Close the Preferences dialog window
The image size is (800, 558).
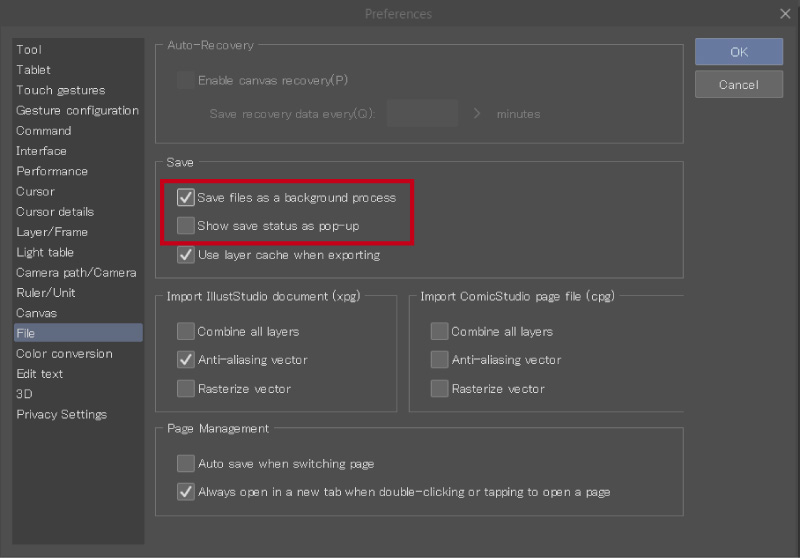(x=785, y=13)
